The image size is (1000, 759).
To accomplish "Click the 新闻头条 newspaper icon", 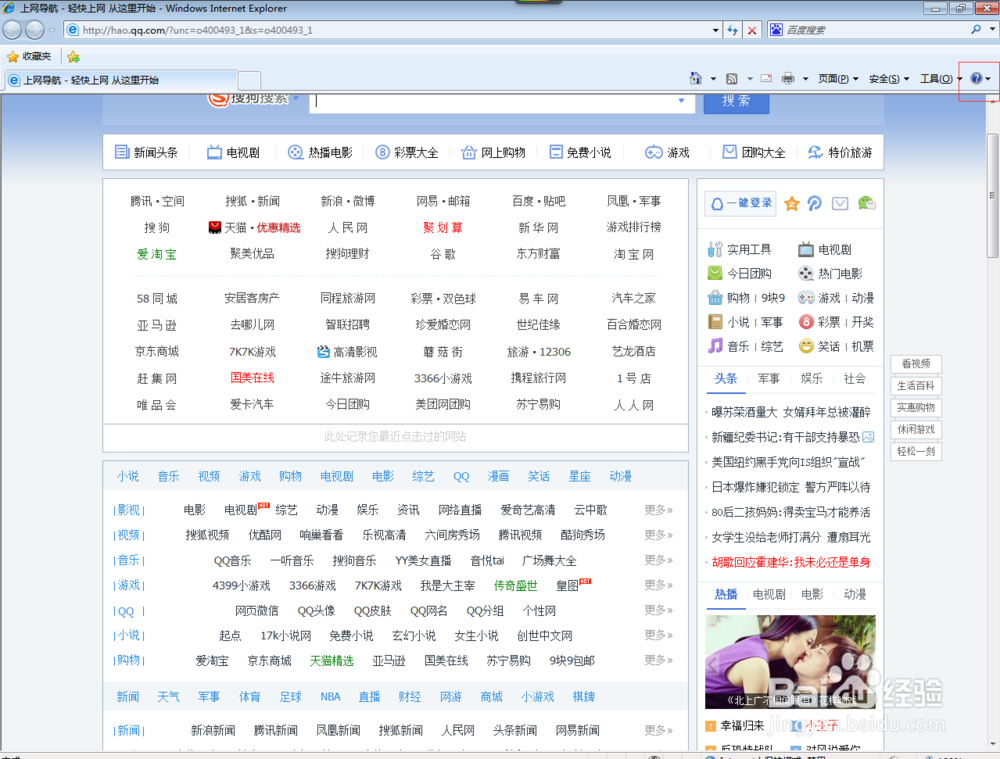I will click(x=122, y=152).
